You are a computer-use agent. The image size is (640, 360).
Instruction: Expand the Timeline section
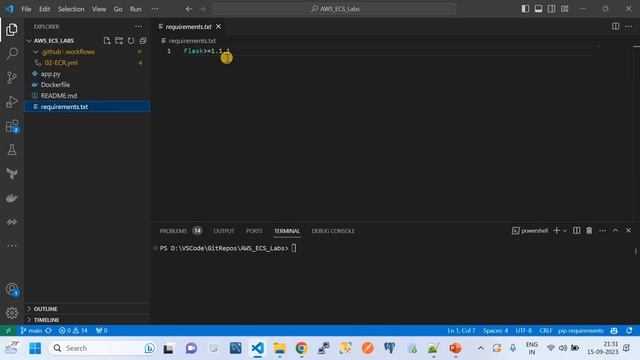[46, 320]
